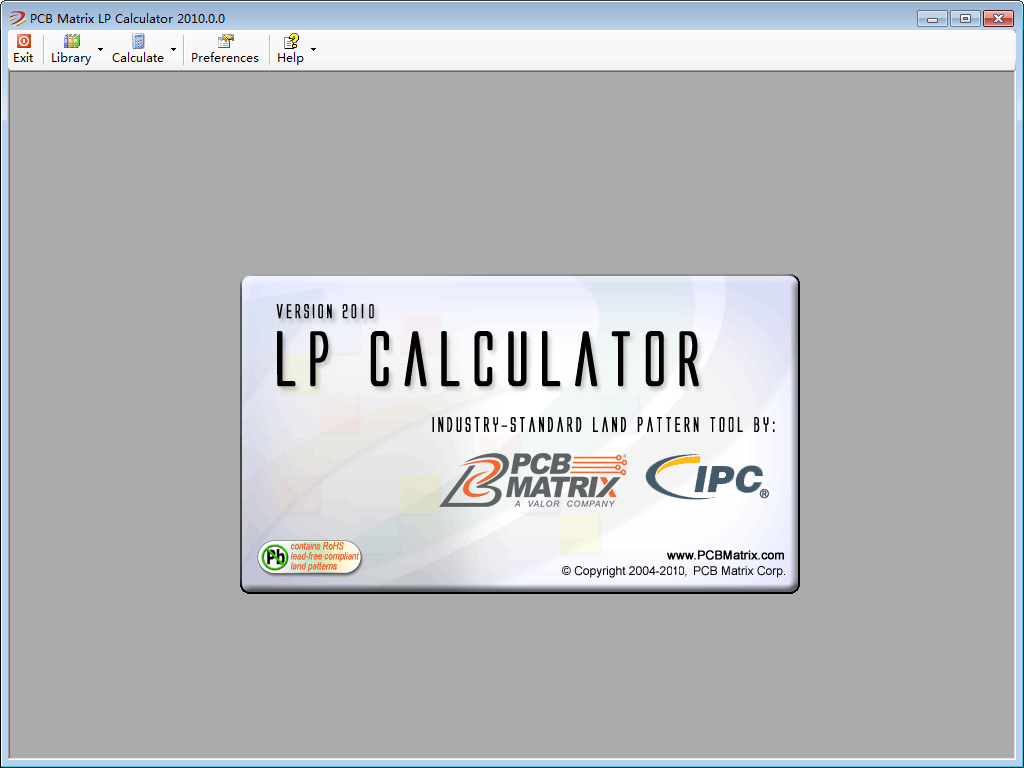The image size is (1024, 768).
Task: Click the PCB Matrix logo on splash
Action: tap(534, 480)
